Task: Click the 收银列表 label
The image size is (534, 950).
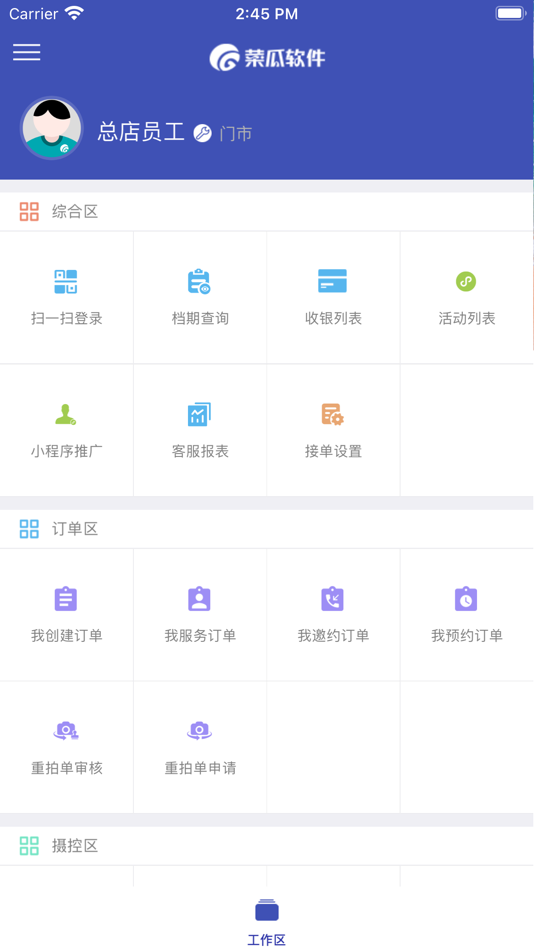Action: tap(333, 318)
